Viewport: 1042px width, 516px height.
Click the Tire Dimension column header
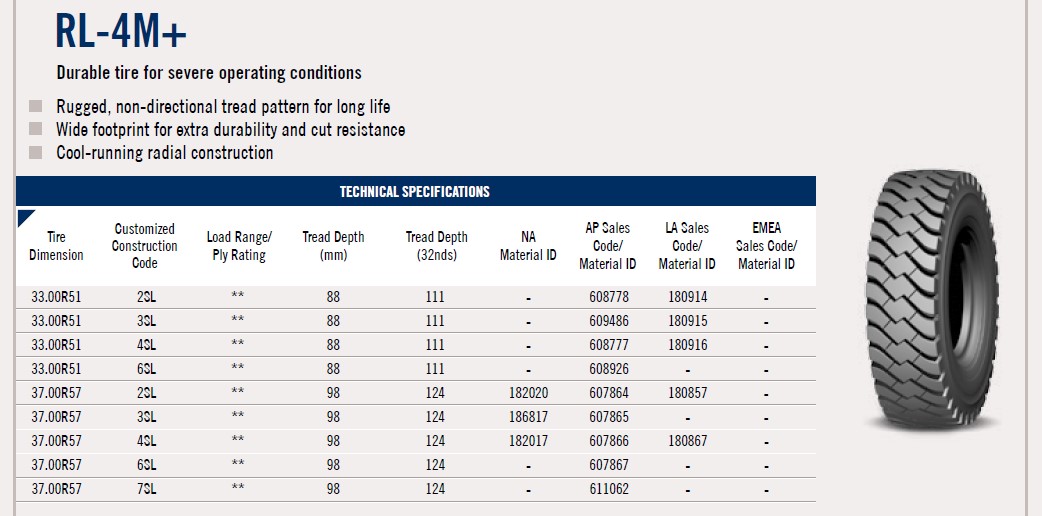coord(56,246)
